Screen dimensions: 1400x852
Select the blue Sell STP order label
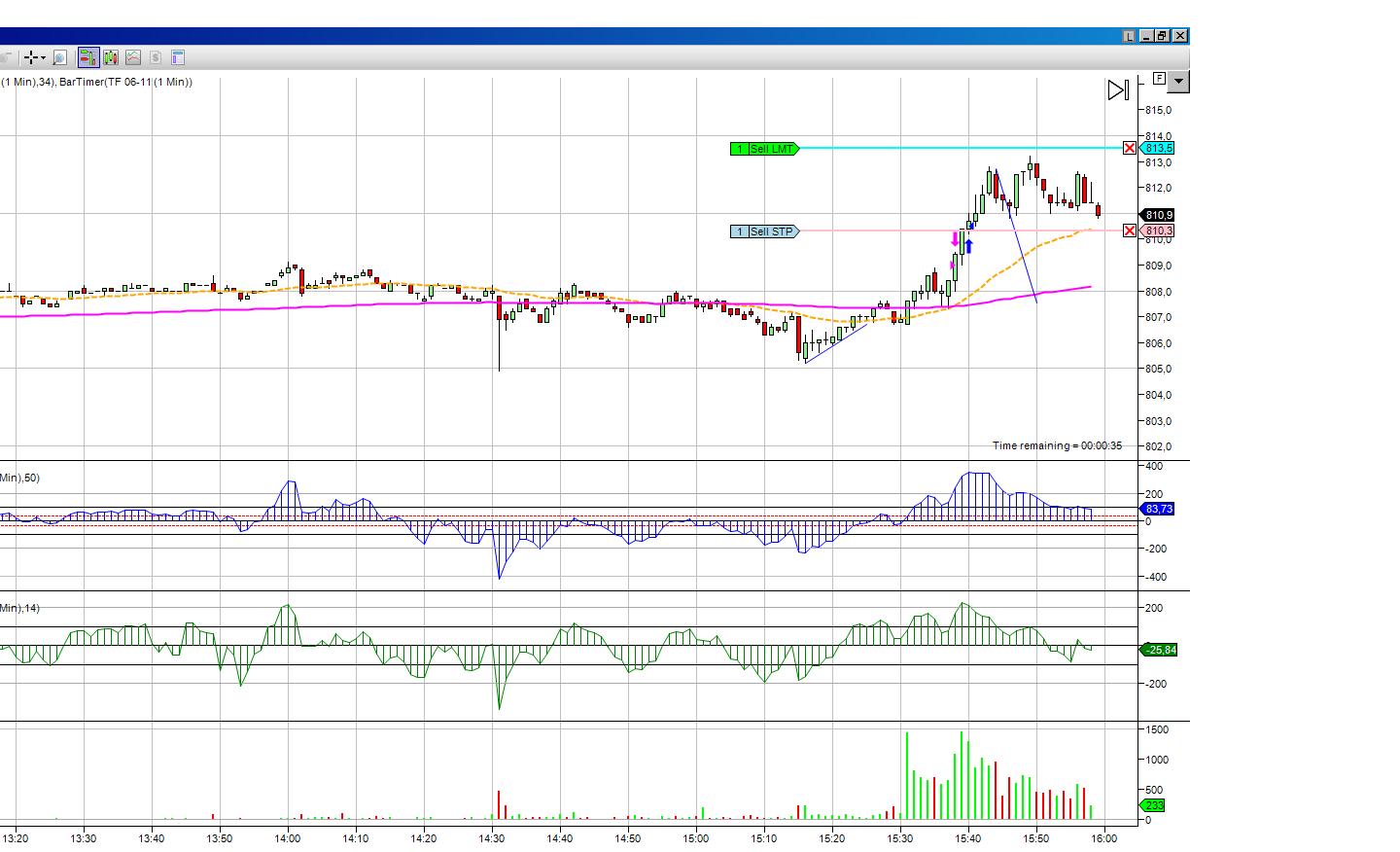[x=764, y=231]
